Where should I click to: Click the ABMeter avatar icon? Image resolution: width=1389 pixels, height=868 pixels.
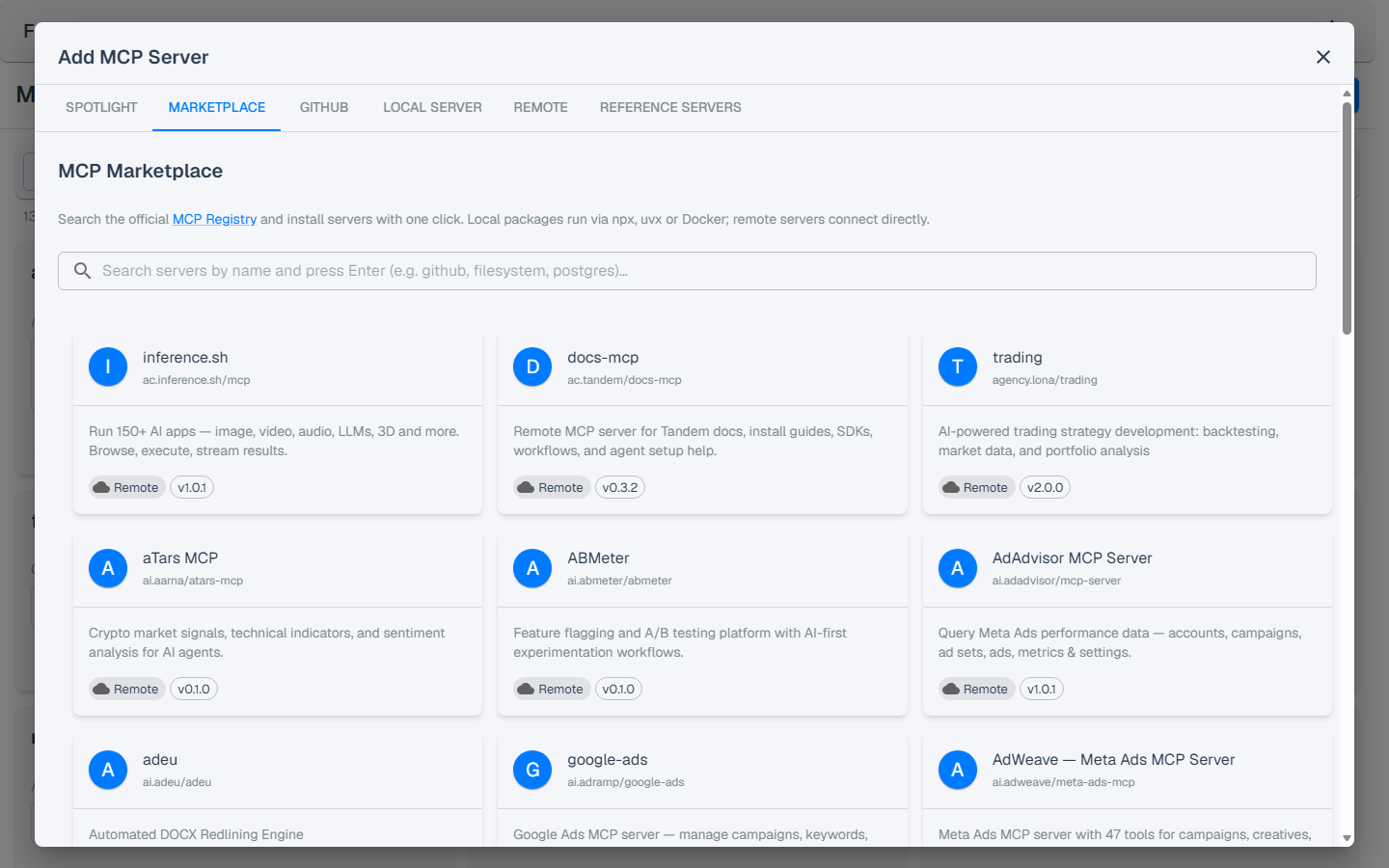click(x=532, y=568)
